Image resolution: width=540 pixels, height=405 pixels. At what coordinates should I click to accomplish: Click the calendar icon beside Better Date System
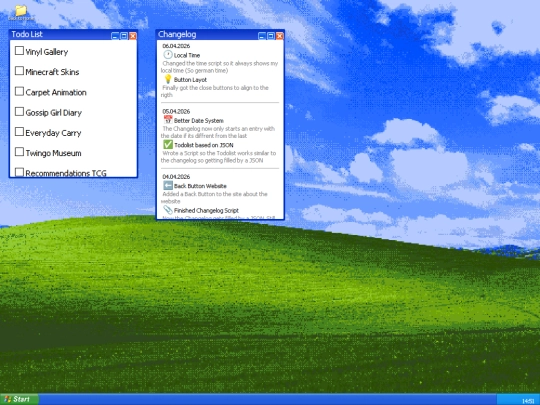tap(167, 120)
